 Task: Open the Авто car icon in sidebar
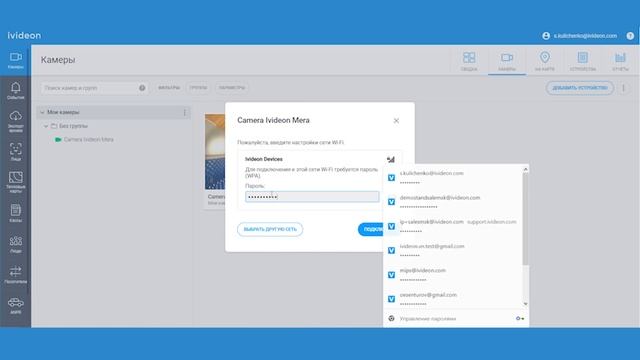click(x=16, y=305)
